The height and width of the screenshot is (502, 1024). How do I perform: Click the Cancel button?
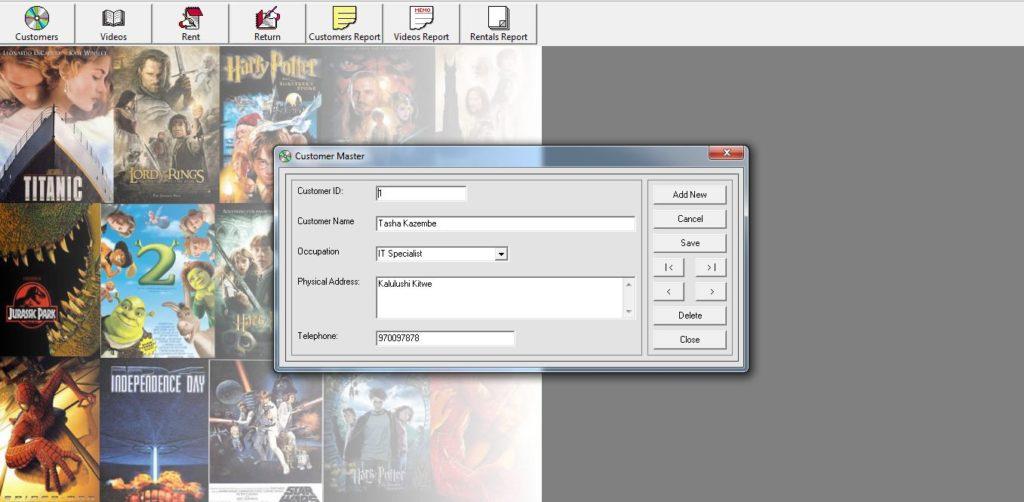pyautogui.click(x=690, y=219)
